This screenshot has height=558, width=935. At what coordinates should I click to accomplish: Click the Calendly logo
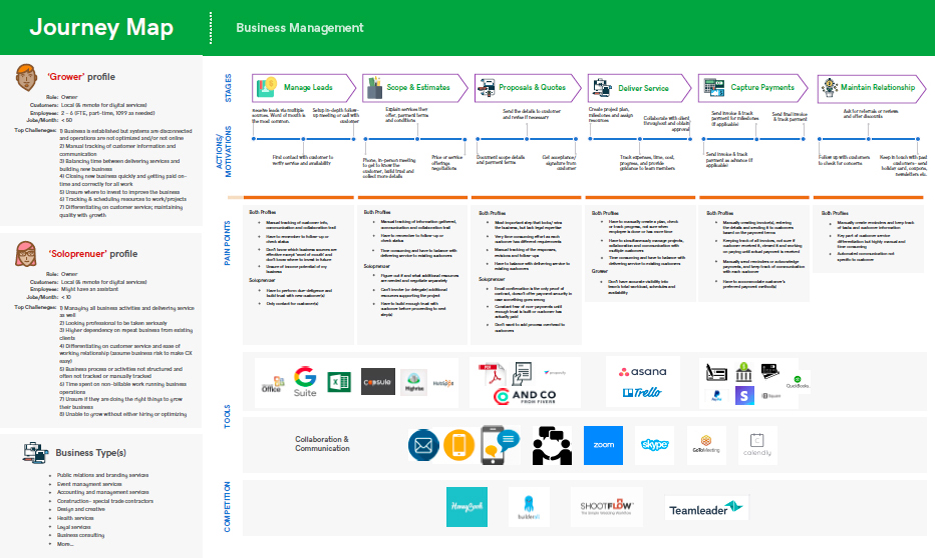tap(757, 445)
